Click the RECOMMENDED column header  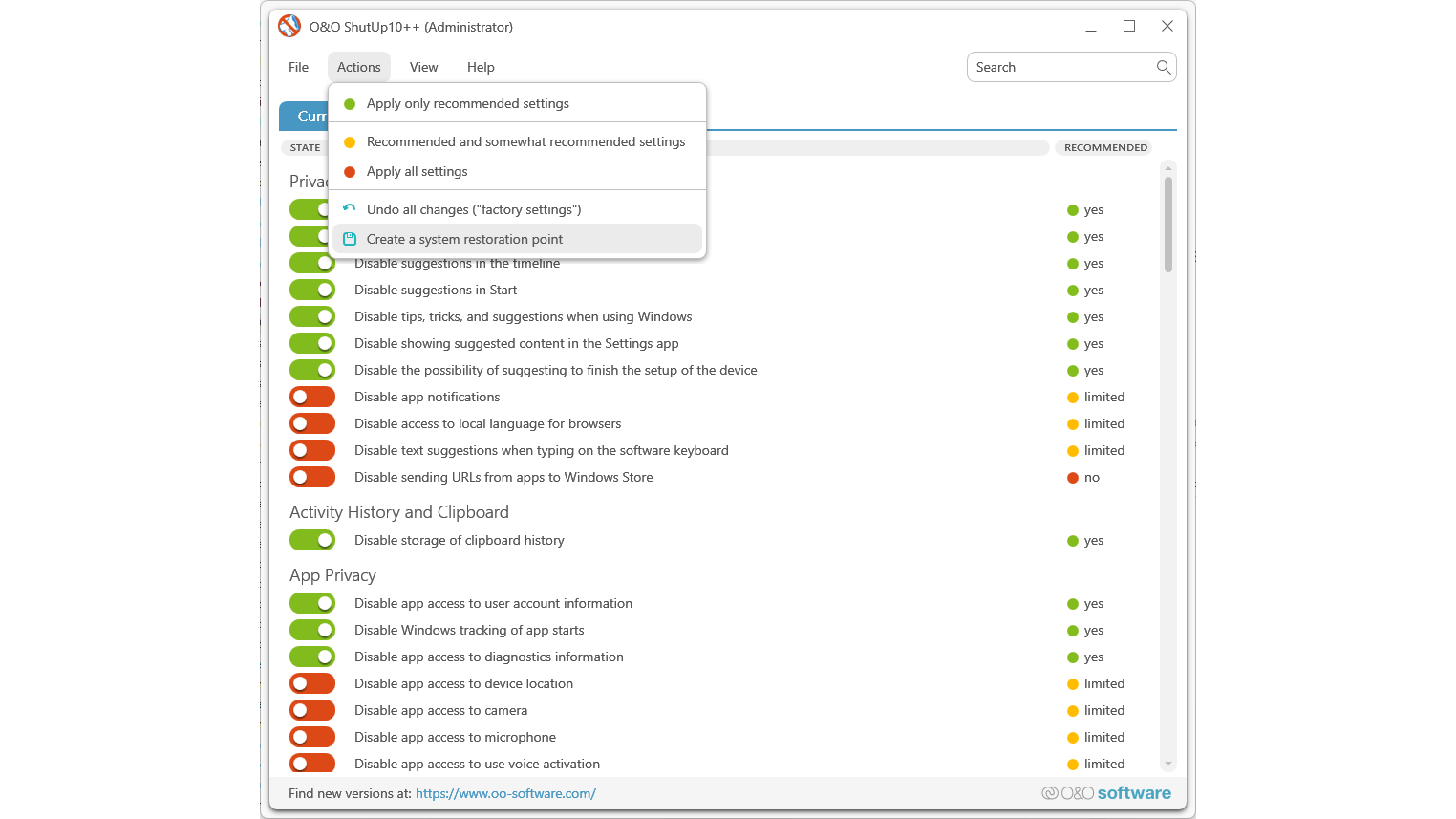1105,147
